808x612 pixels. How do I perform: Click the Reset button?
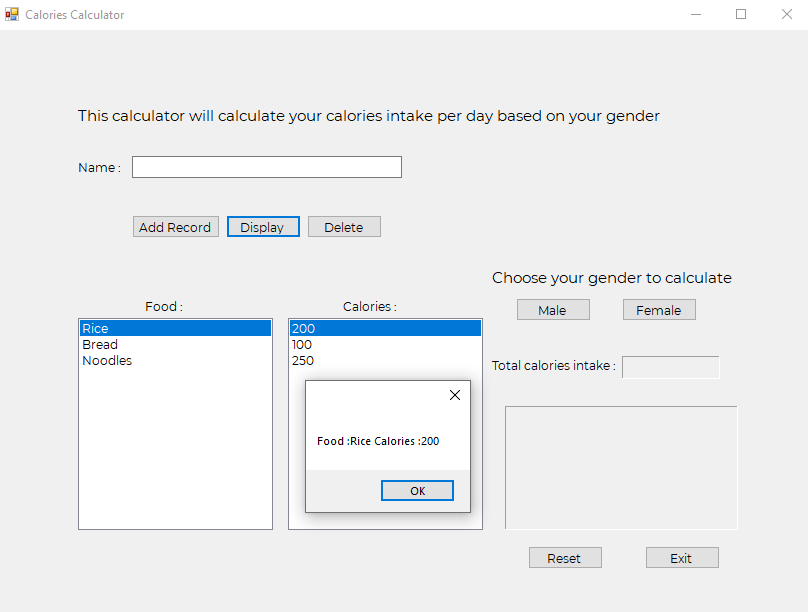(x=565, y=558)
